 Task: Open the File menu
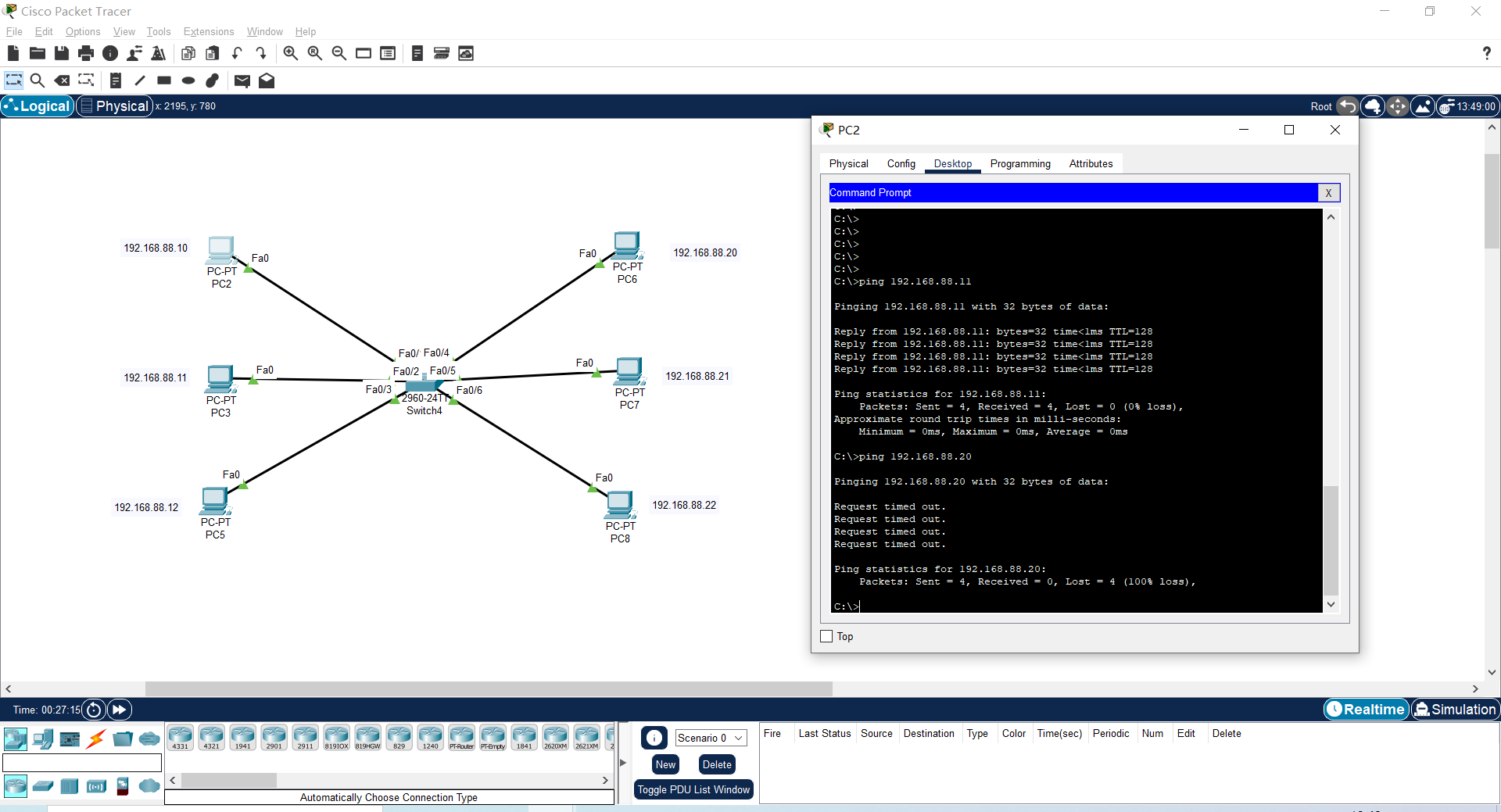coord(14,31)
